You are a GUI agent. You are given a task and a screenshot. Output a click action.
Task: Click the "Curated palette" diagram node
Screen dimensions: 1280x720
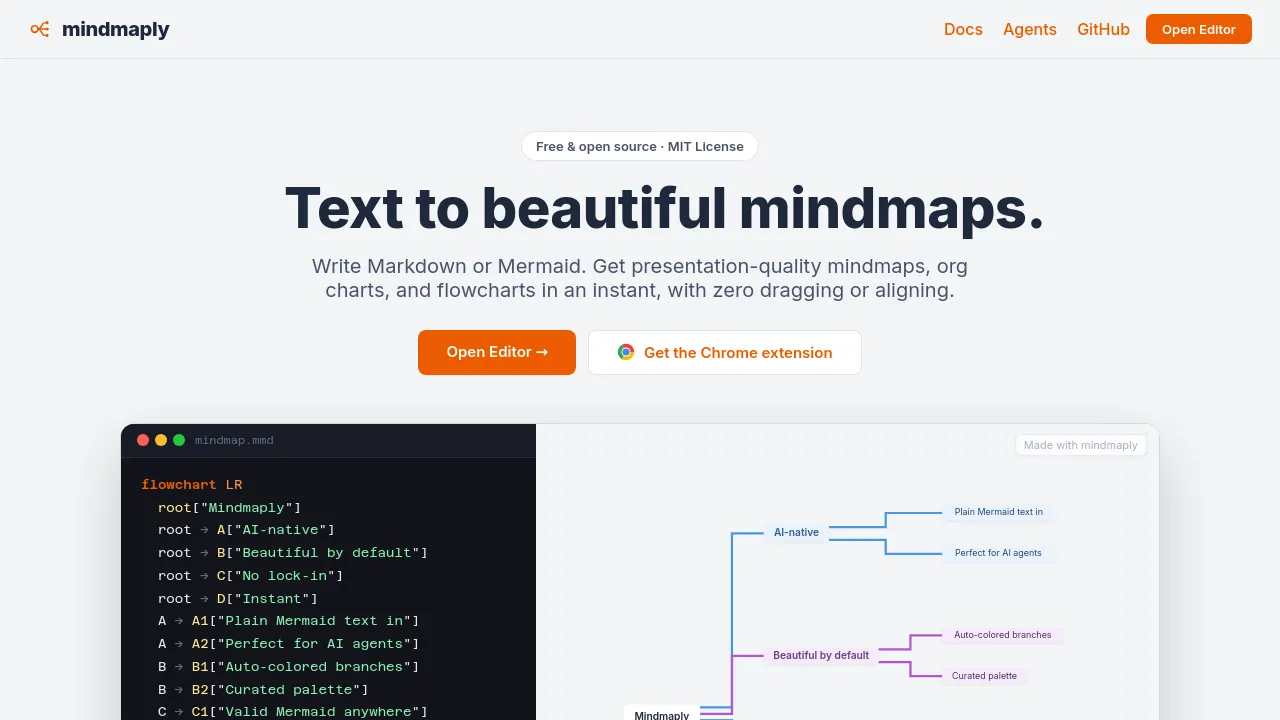pos(984,676)
